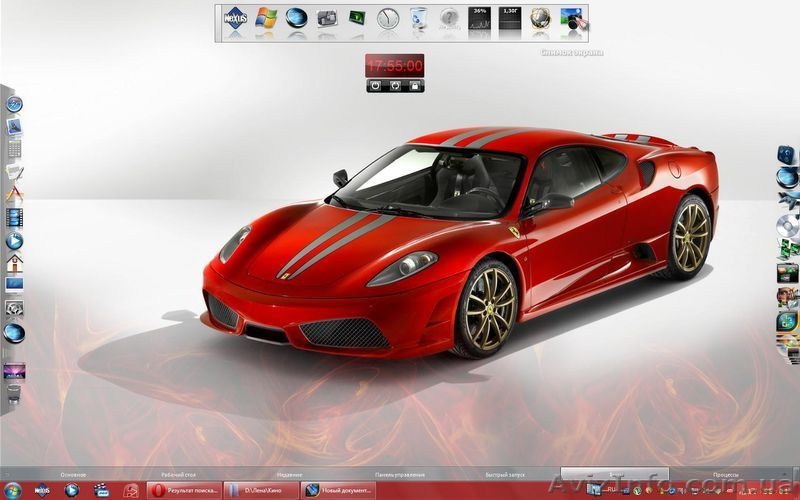Screen dimensions: 800x500
Task: Click the airplane icon in right dock
Action: pyautogui.click(x=789, y=199)
